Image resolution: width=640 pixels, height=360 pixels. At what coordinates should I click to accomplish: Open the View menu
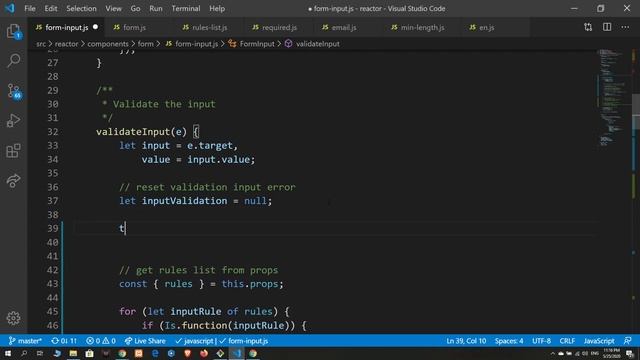click(113, 9)
